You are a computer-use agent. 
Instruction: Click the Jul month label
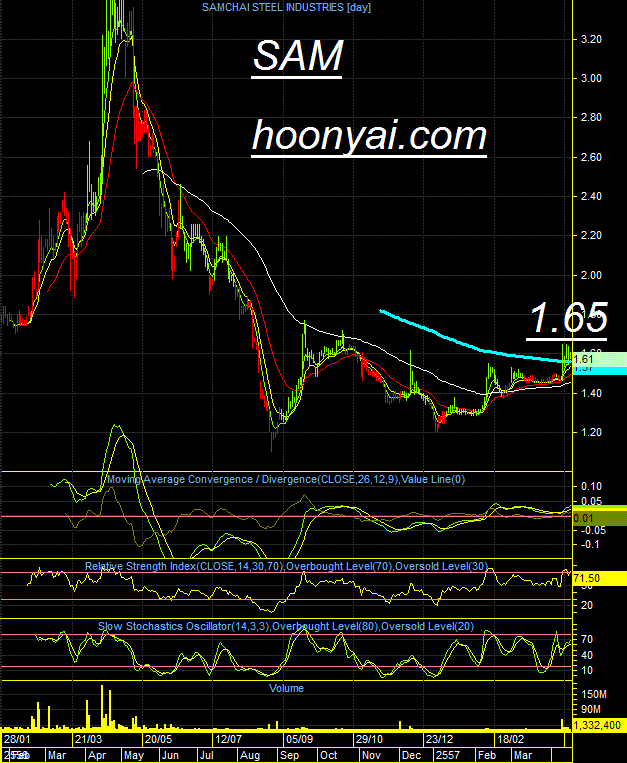tap(207, 756)
